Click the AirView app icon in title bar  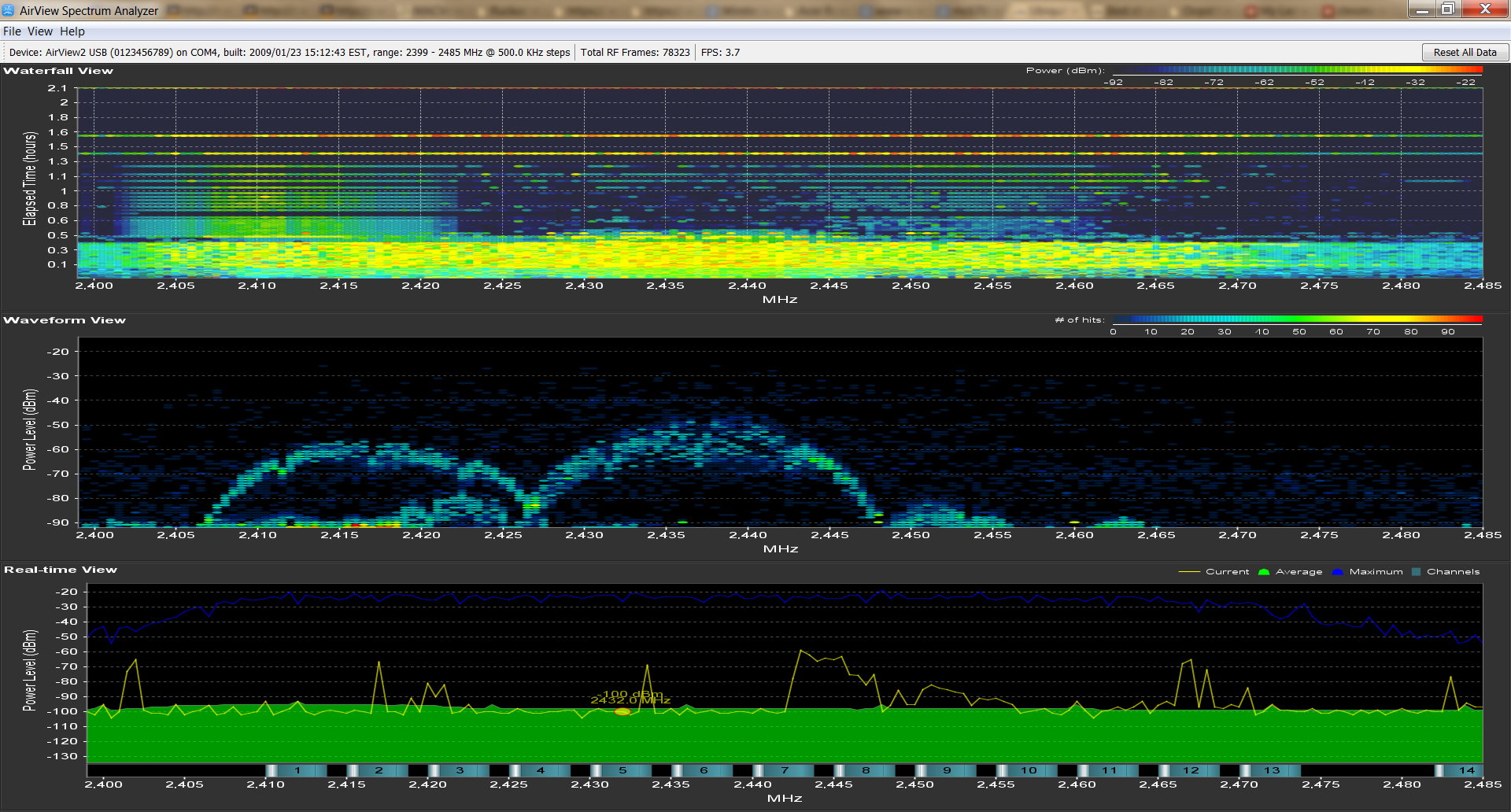9,10
